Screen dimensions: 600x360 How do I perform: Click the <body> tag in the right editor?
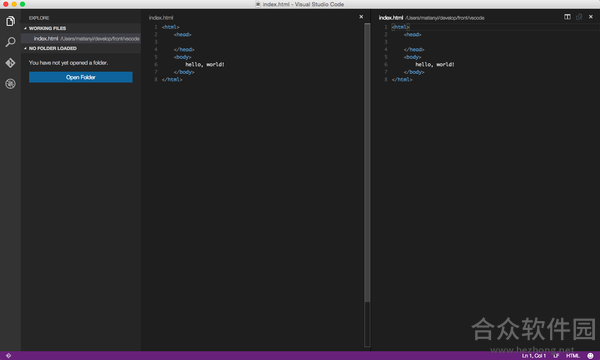[412, 57]
